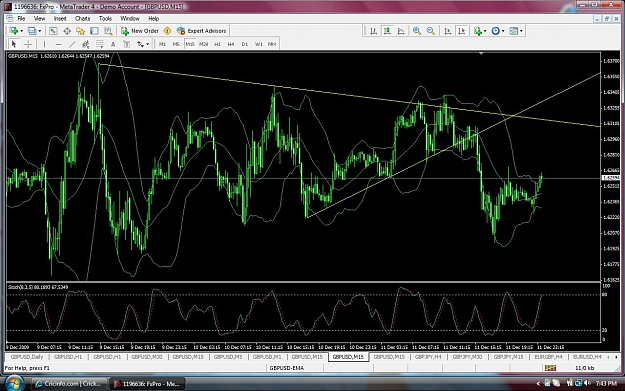Open the Navigator favorites icon

pos(81,31)
